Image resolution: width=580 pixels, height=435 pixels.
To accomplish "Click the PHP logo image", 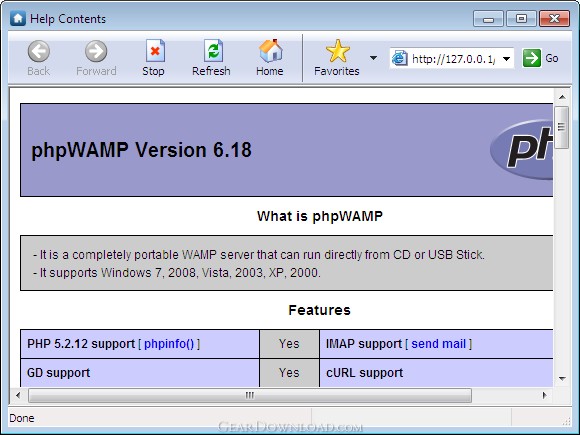I will click(x=521, y=149).
